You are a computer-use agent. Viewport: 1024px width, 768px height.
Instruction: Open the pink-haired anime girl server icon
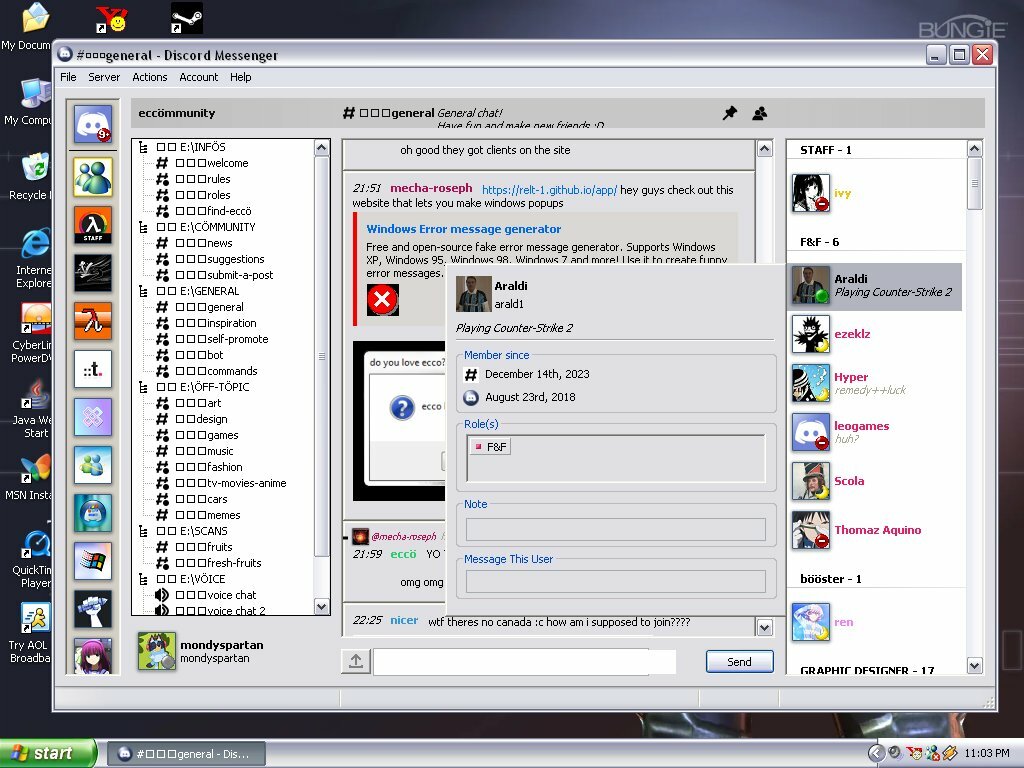pyautogui.click(x=93, y=656)
